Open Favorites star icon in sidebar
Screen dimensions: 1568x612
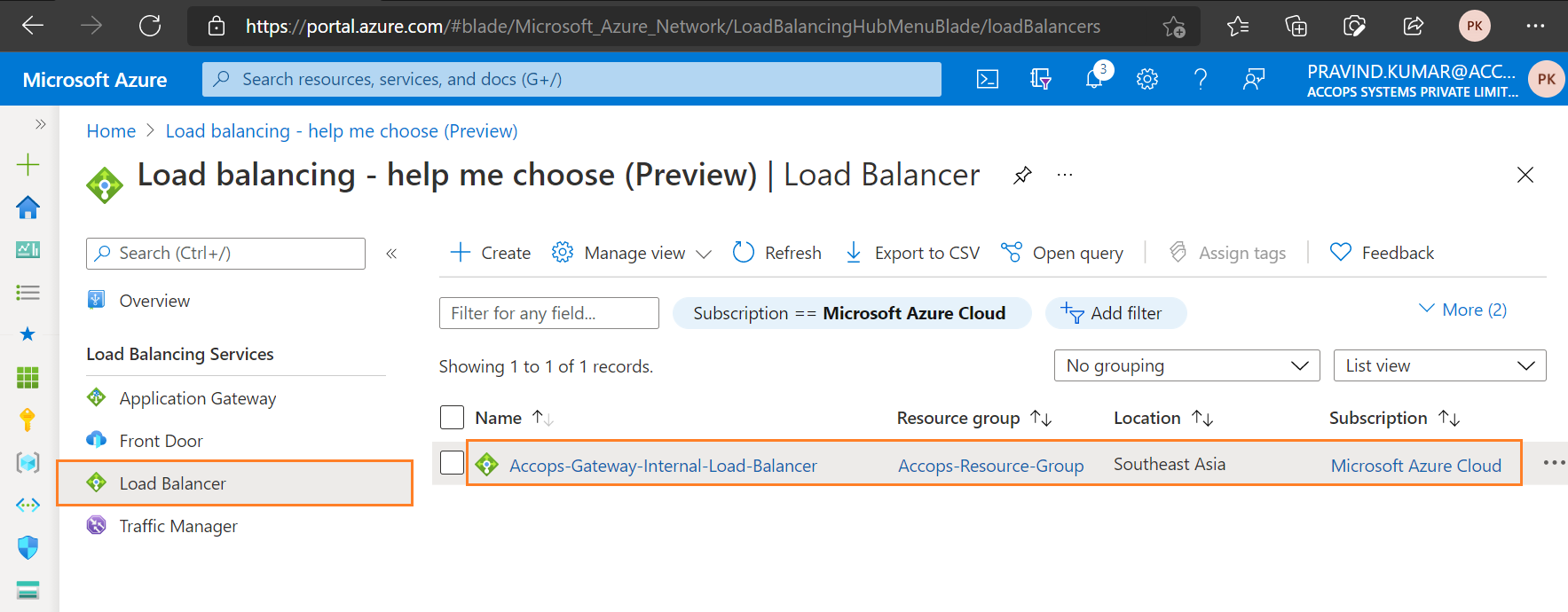click(x=28, y=333)
